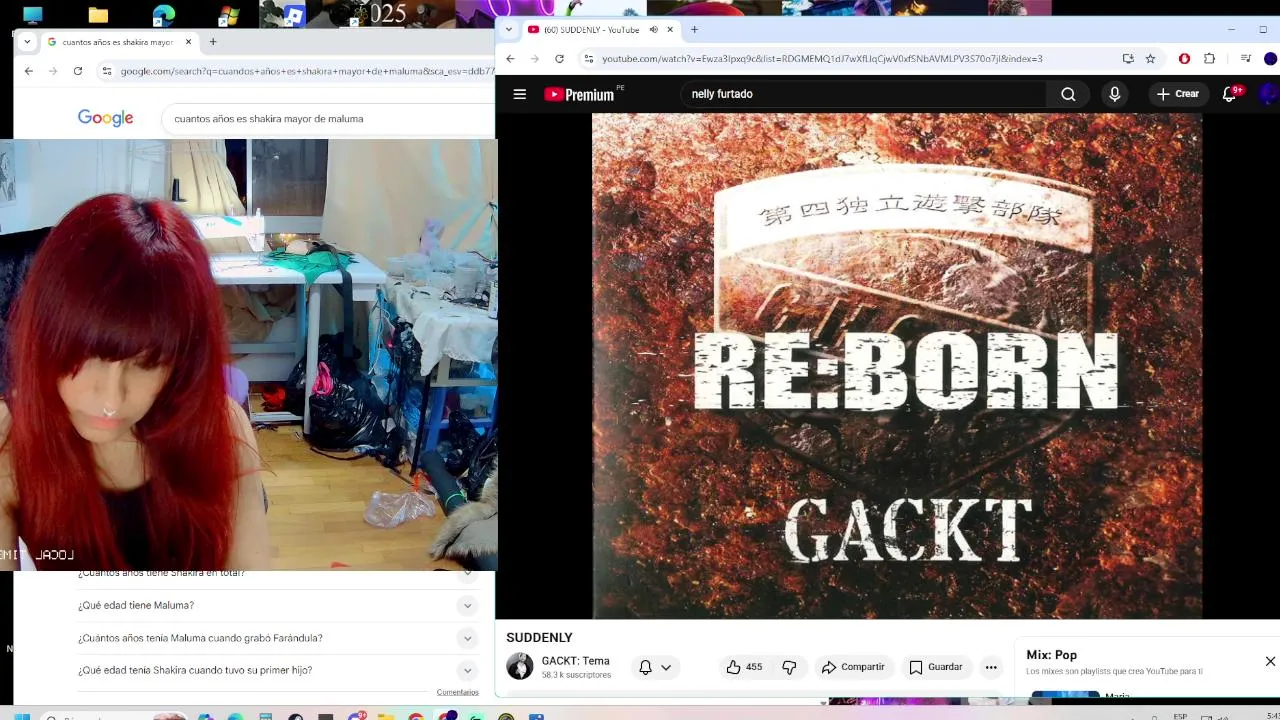View site information for youtube.com
The image size is (1280, 720).
[x=589, y=59]
